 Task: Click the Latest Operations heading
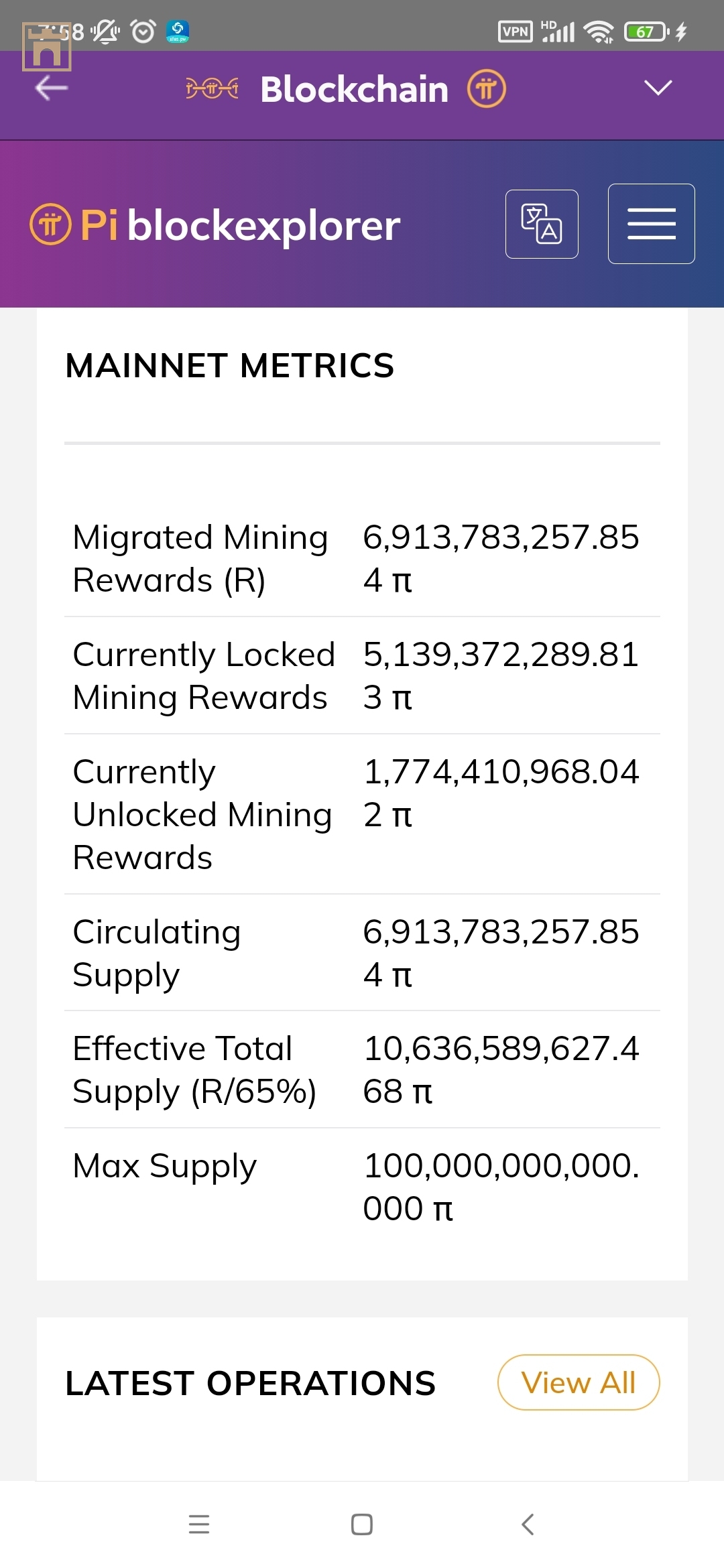click(x=251, y=1383)
